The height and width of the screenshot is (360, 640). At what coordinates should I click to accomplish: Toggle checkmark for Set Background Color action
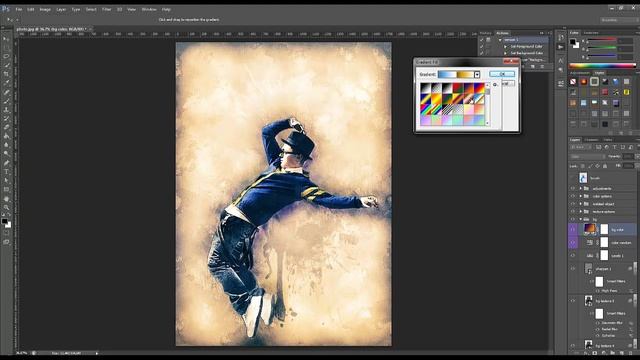click(x=482, y=53)
